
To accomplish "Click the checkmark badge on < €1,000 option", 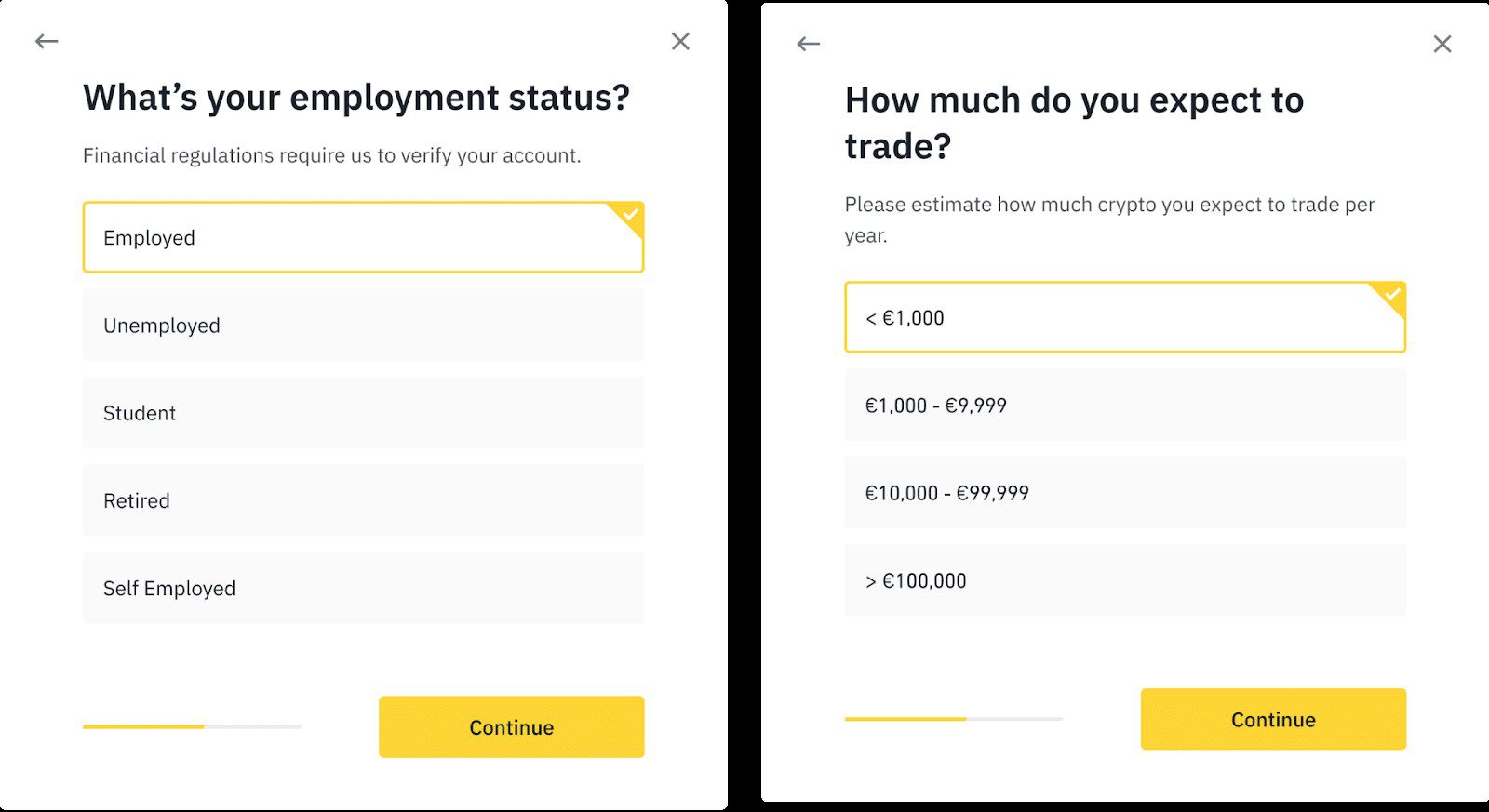I will click(1392, 295).
